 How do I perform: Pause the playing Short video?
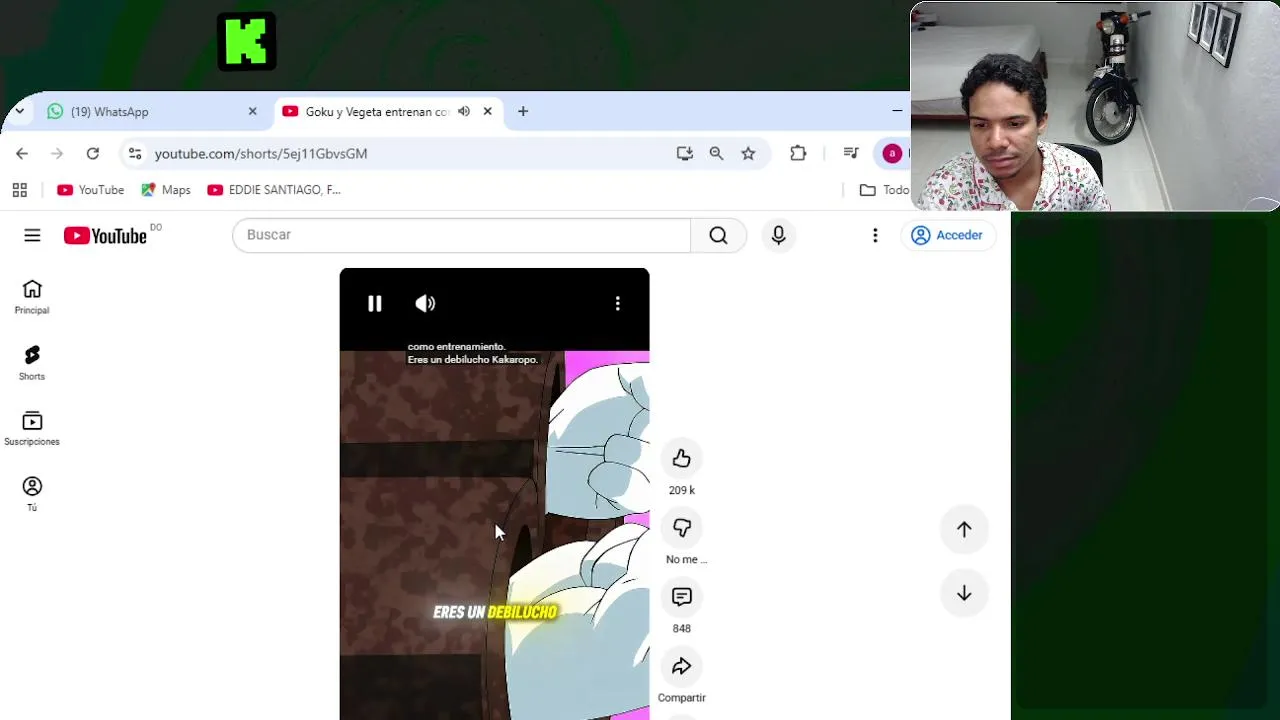tap(375, 303)
